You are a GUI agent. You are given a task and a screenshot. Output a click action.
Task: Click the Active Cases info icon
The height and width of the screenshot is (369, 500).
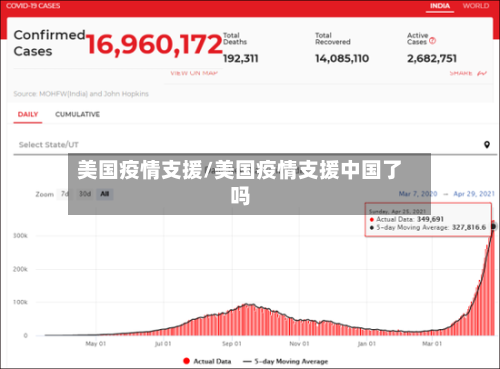click(432, 41)
